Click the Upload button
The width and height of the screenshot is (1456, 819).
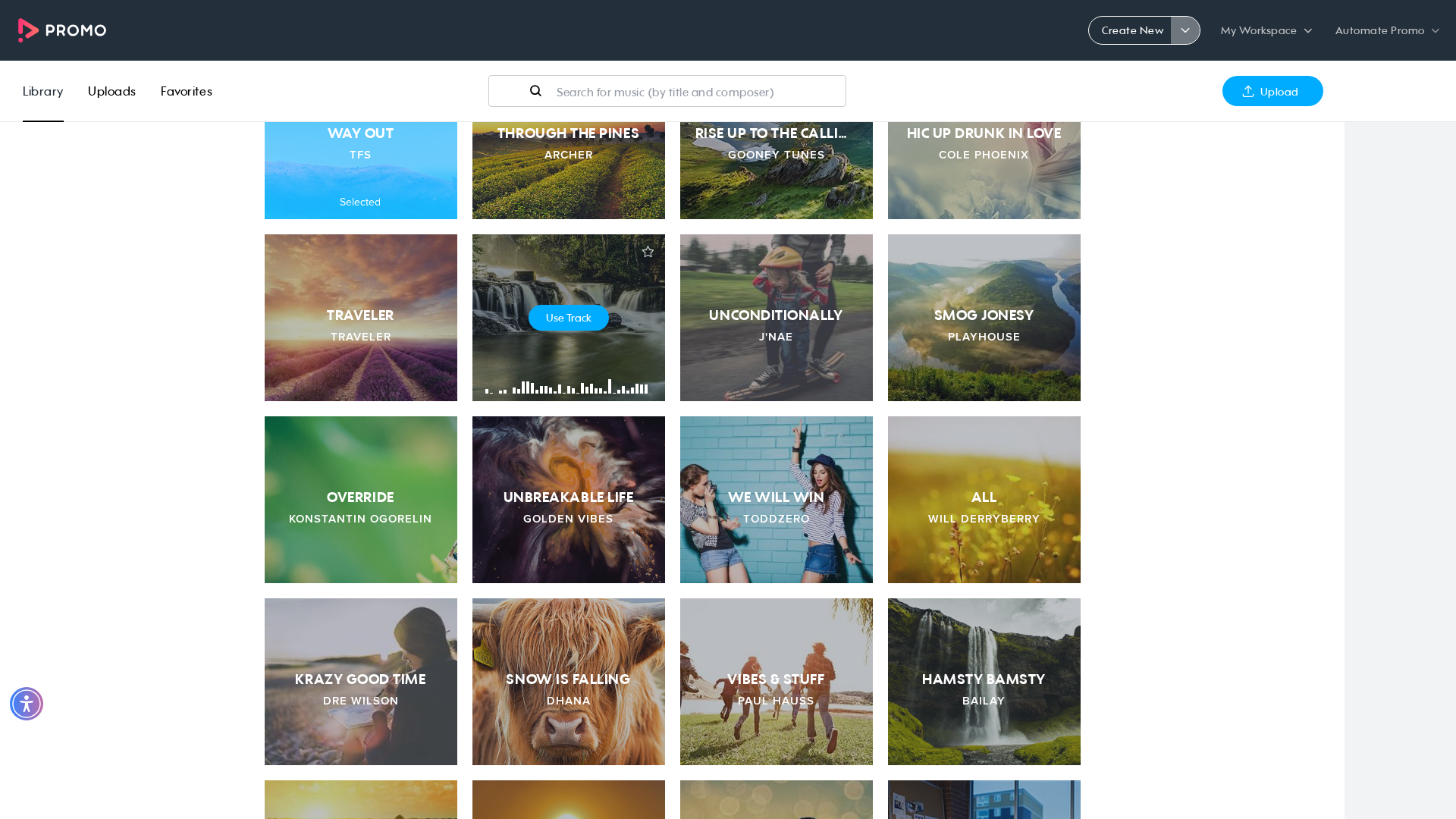(1272, 91)
